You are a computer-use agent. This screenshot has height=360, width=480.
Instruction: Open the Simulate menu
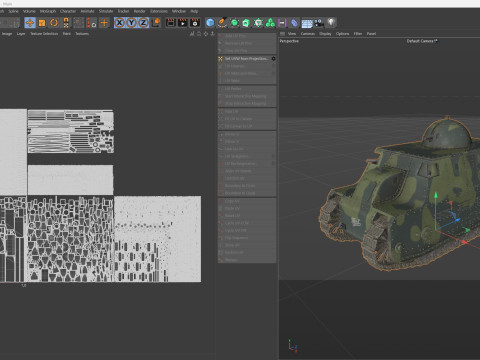coord(106,11)
